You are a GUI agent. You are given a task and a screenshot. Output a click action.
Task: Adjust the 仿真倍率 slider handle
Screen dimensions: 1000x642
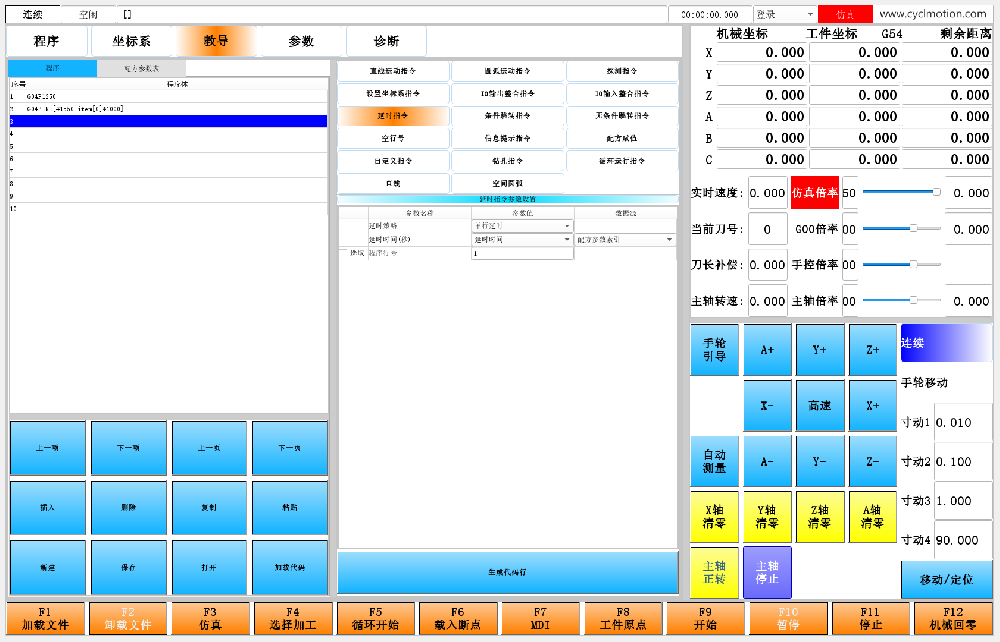pos(936,192)
